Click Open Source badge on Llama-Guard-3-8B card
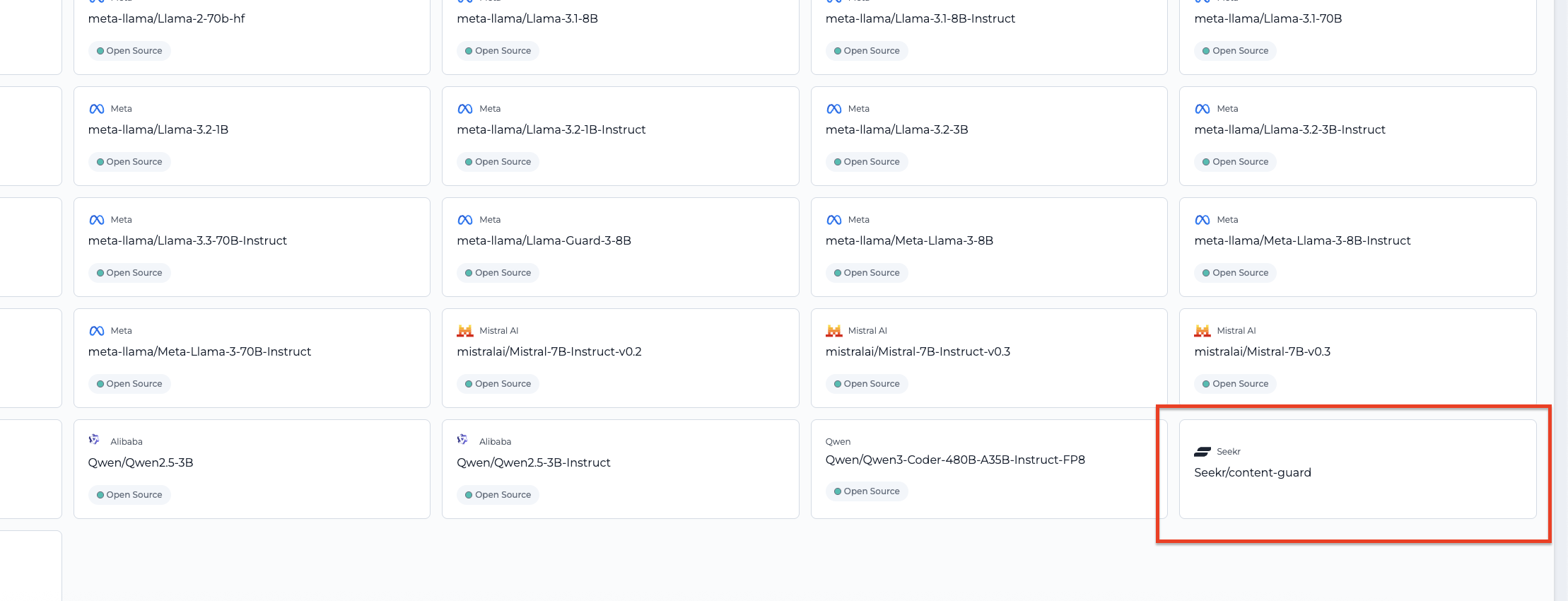Viewport: 1568px width, 601px height. click(x=498, y=273)
